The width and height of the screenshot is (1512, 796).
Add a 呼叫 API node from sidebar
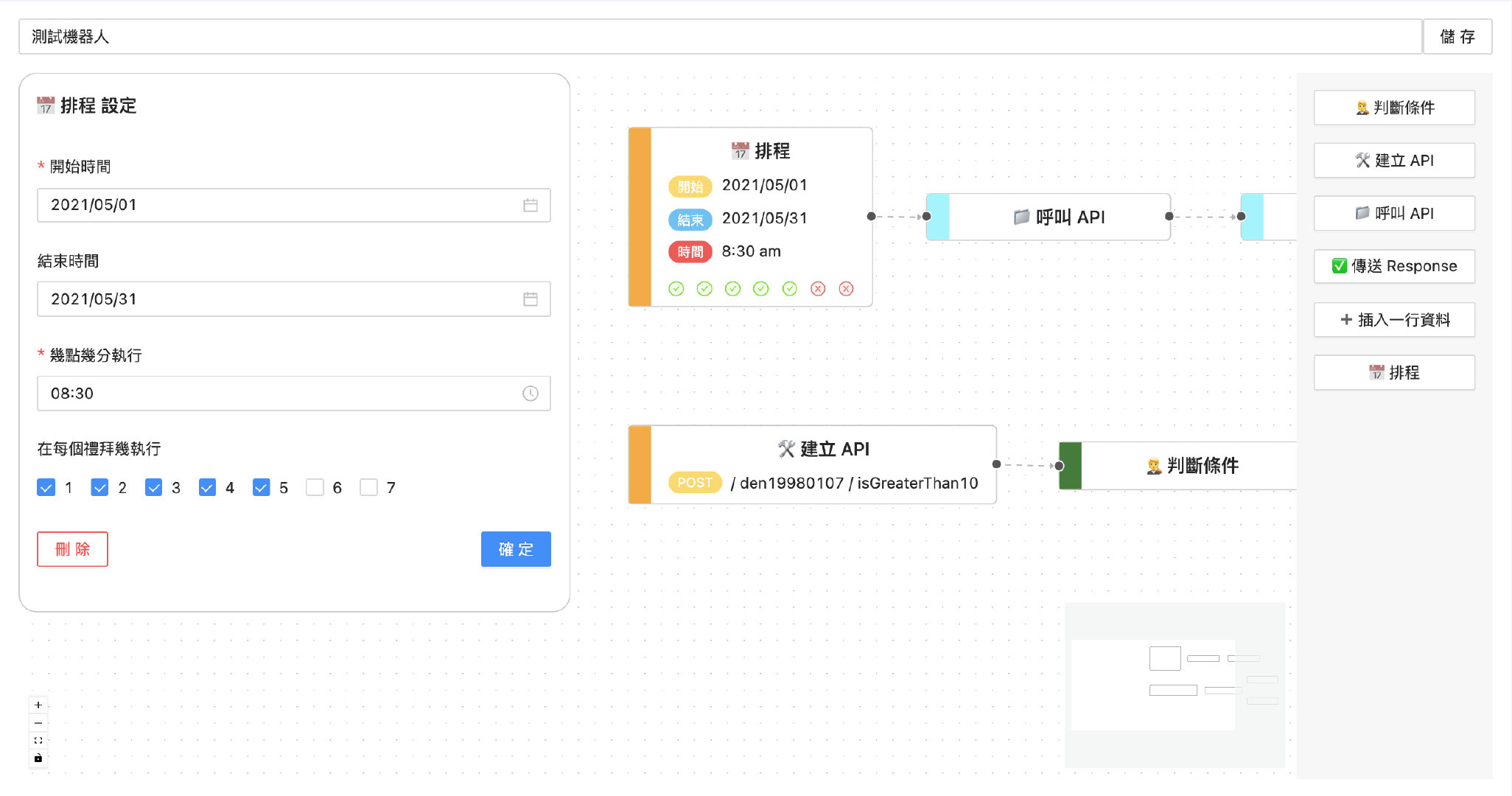1394,214
